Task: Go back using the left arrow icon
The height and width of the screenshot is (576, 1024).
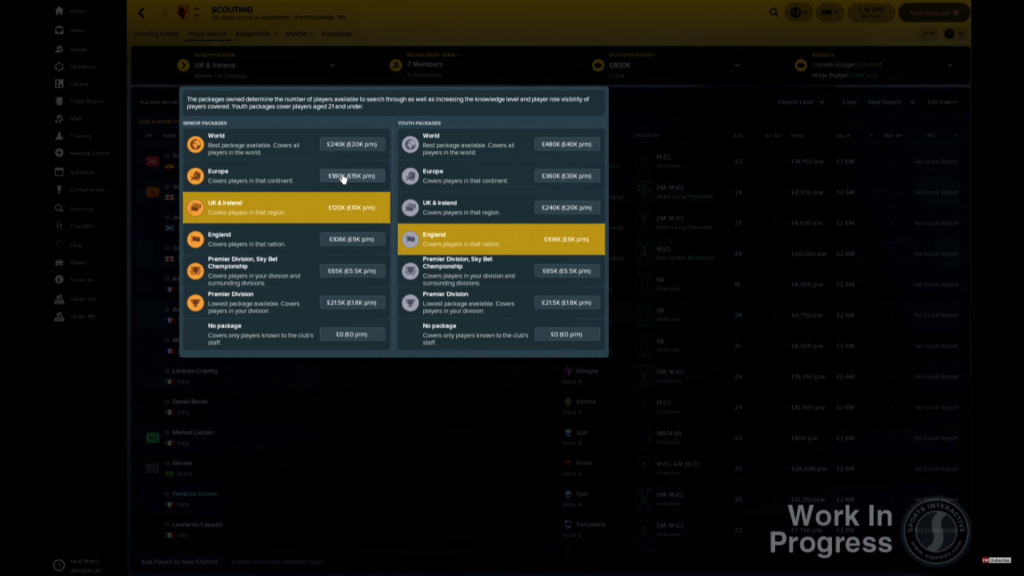Action: [141, 13]
